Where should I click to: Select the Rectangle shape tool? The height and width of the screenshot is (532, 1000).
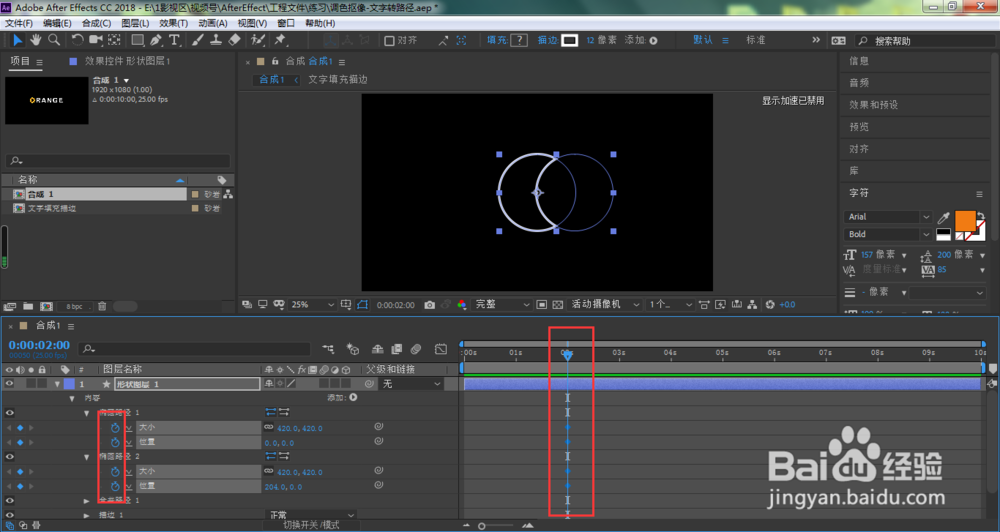click(x=137, y=40)
